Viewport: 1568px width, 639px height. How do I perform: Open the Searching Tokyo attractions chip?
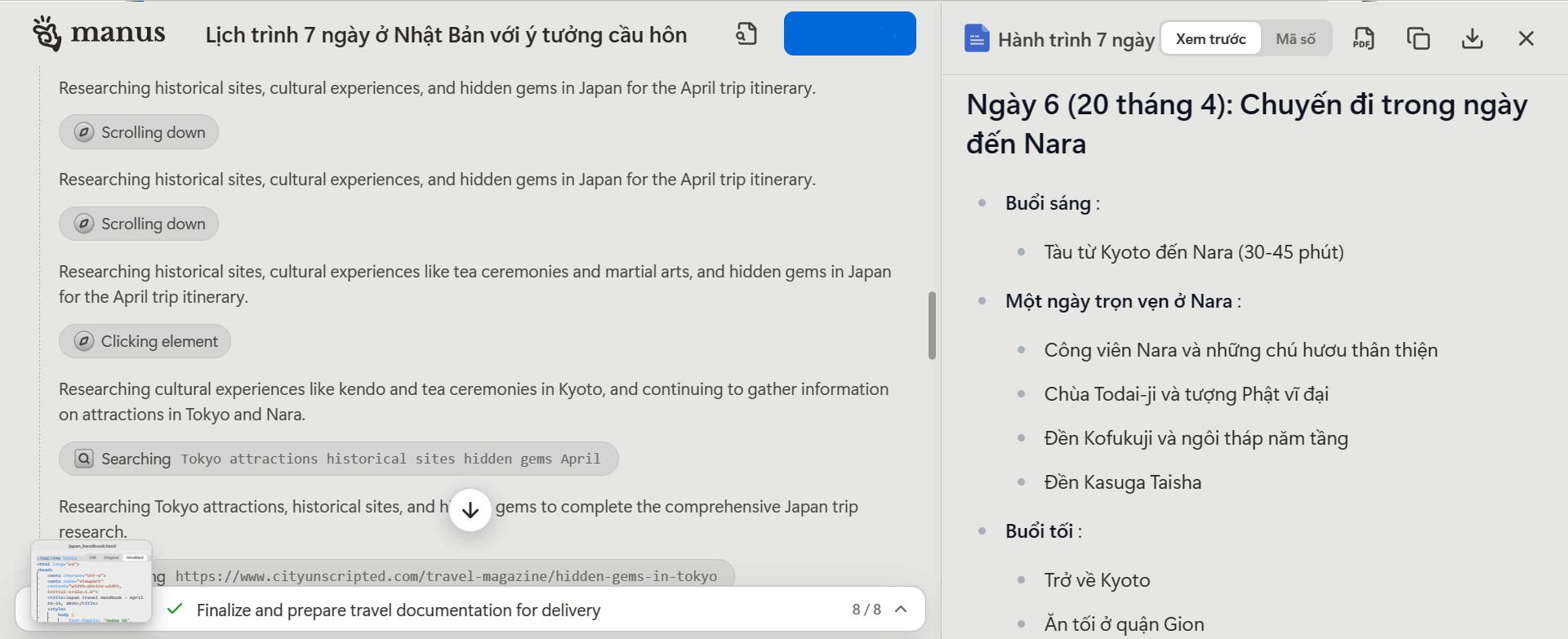tap(338, 459)
